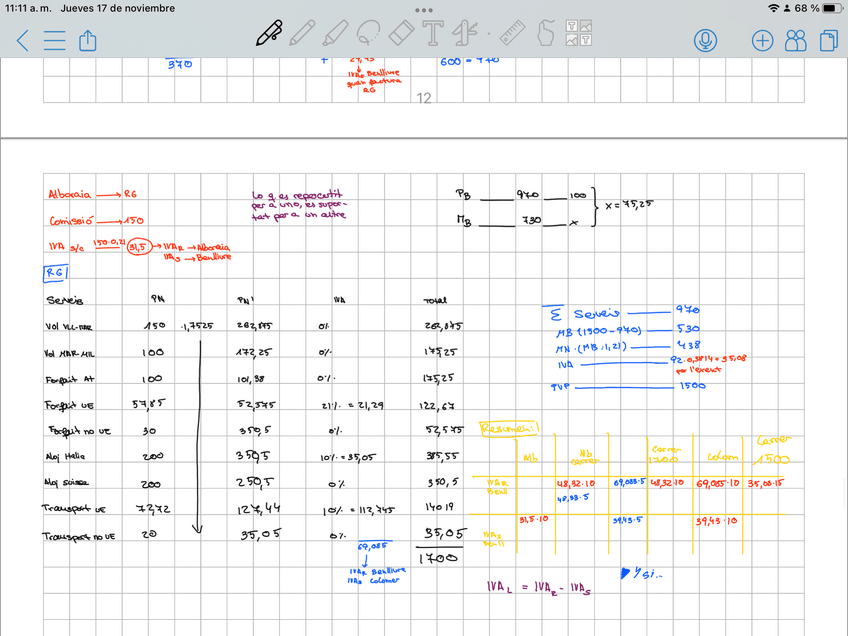Toggle the ruler tool
The width and height of the screenshot is (848, 636).
click(x=512, y=34)
